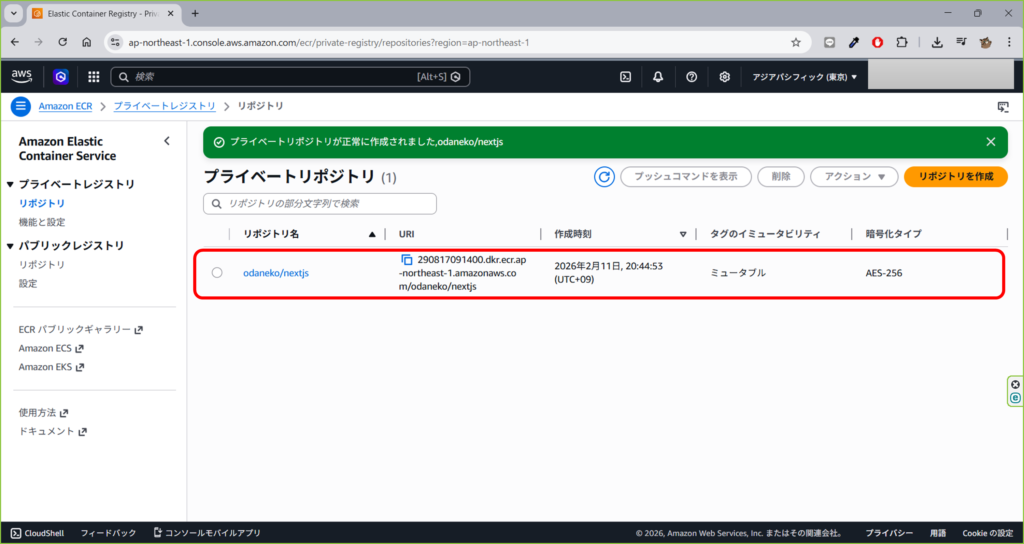Screen dimensions: 1024x544
Task: Open the AWS services grid menu
Action: (x=94, y=77)
